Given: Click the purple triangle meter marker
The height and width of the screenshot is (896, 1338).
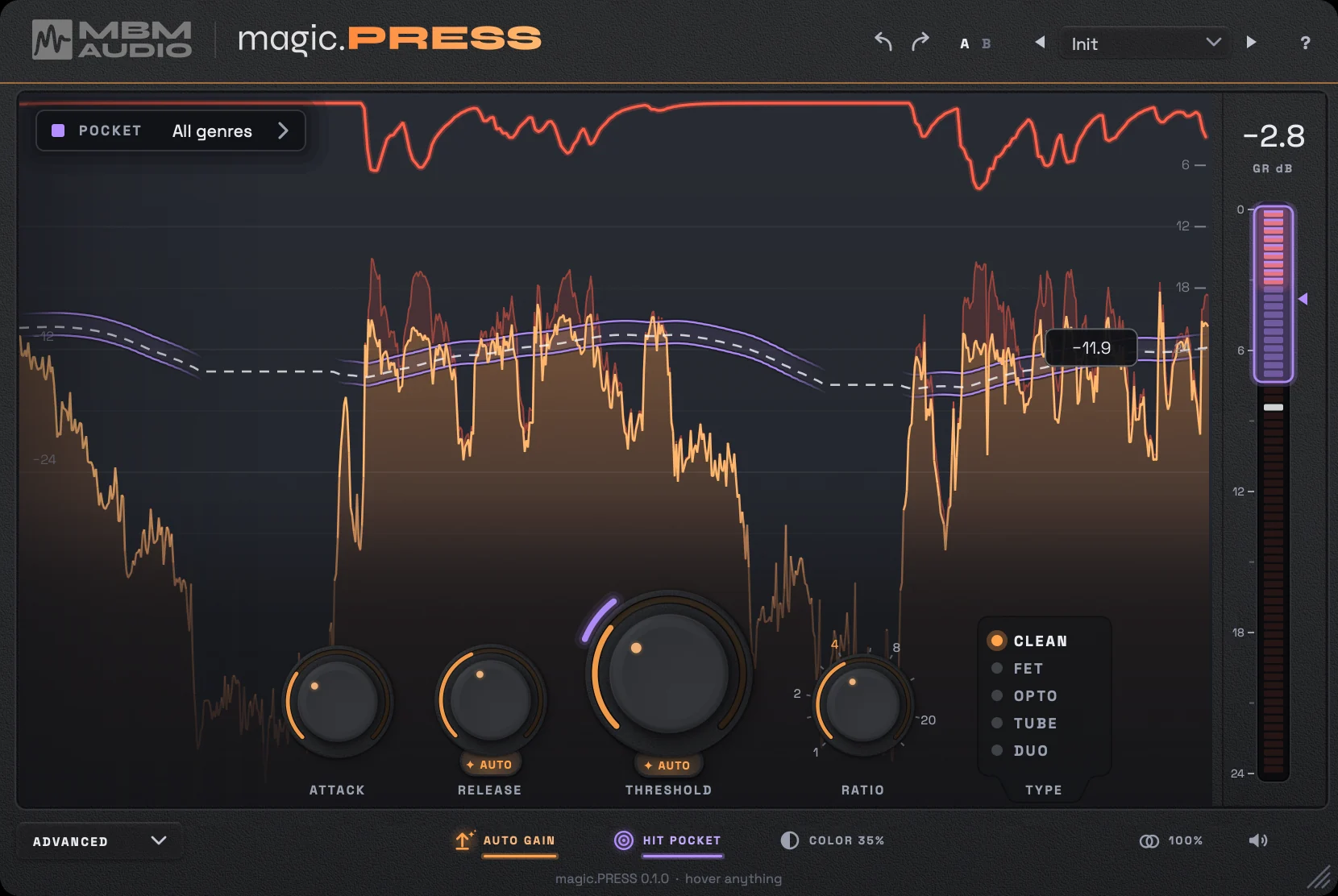Looking at the screenshot, I should (1303, 299).
